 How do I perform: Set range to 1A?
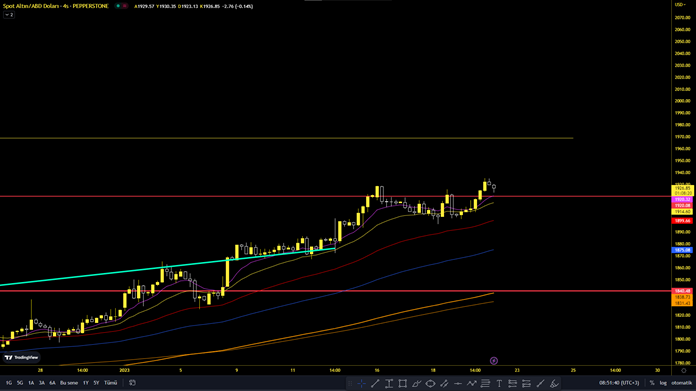tap(31, 383)
